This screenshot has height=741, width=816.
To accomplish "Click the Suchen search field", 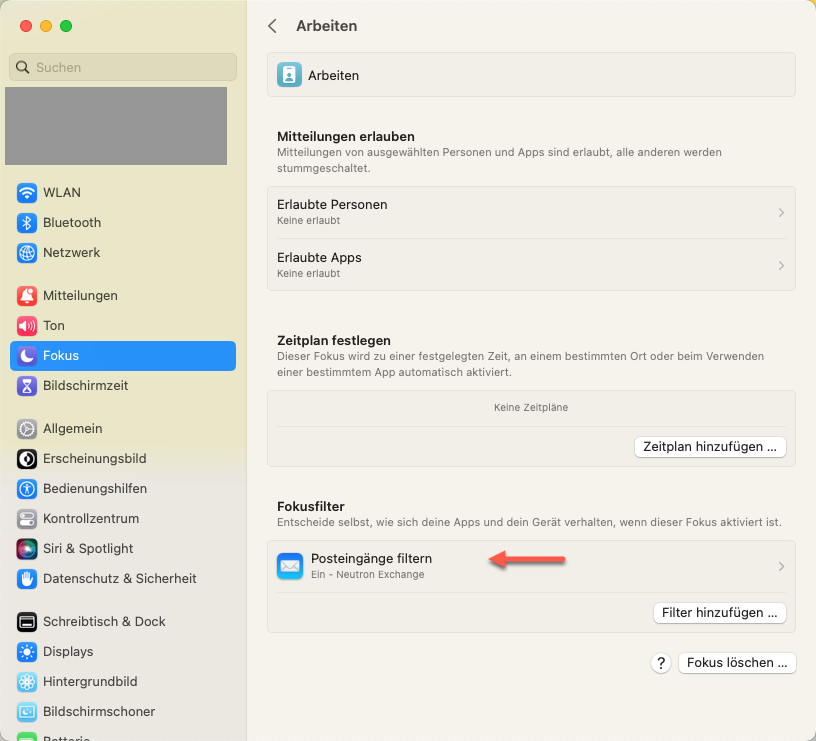I will (x=123, y=67).
